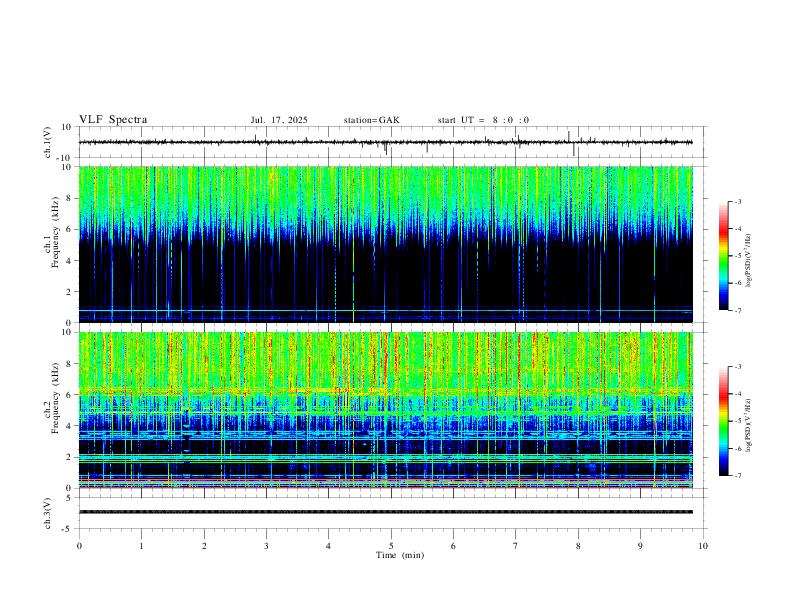This screenshot has width=792, height=612.
Task: Click time axis tick label "9"
Action: pos(640,546)
